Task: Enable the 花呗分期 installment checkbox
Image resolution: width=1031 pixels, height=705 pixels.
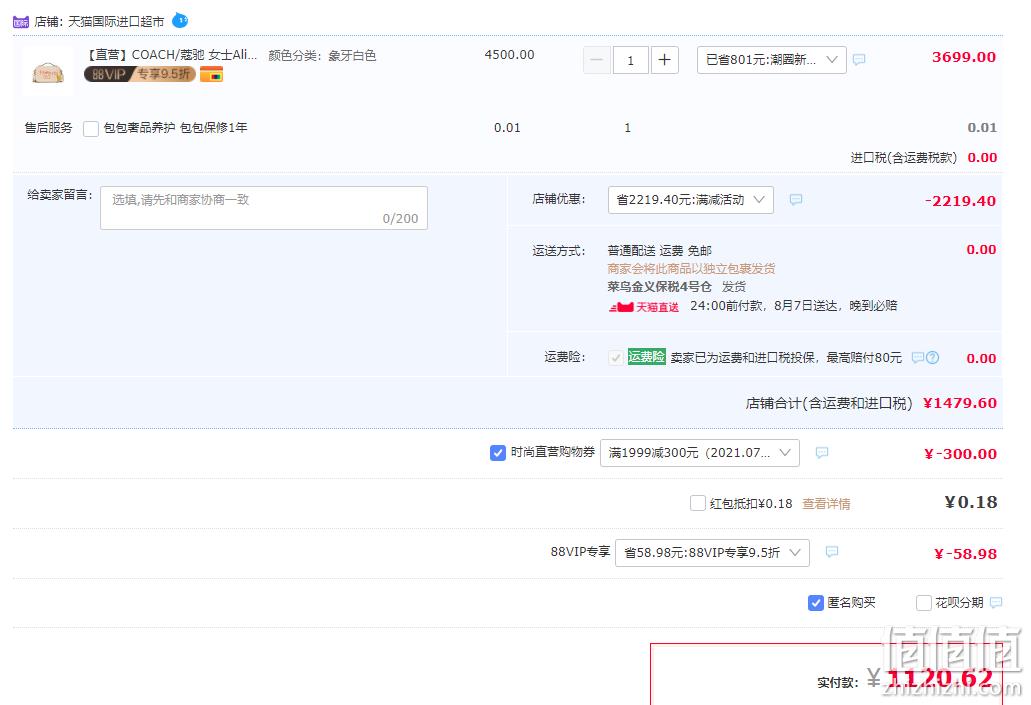Action: click(x=923, y=602)
